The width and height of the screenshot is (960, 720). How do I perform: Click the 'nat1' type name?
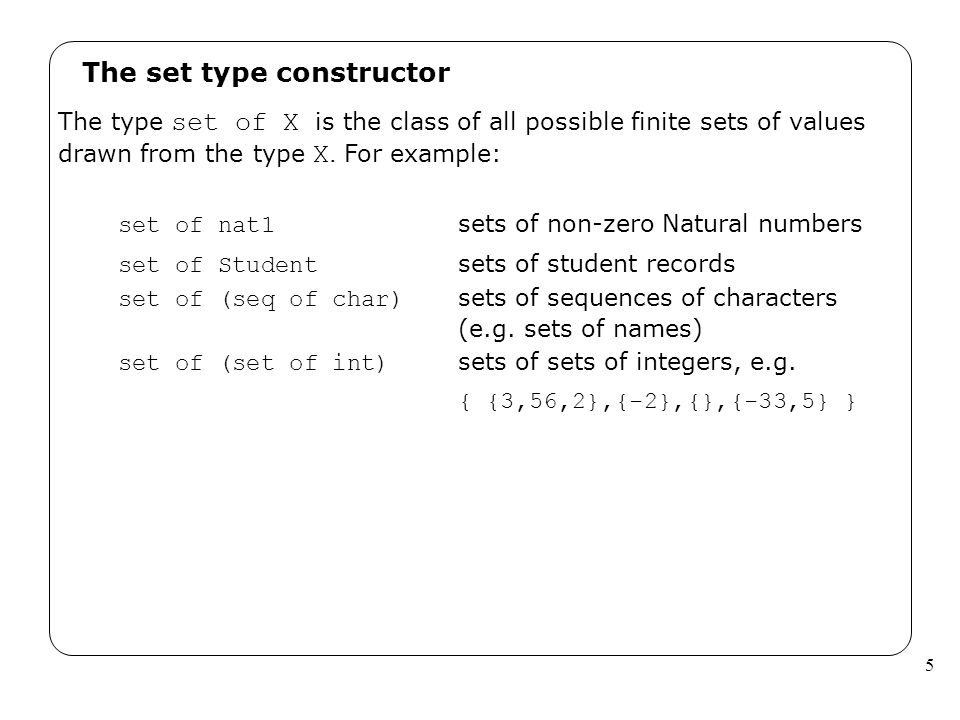246,225
